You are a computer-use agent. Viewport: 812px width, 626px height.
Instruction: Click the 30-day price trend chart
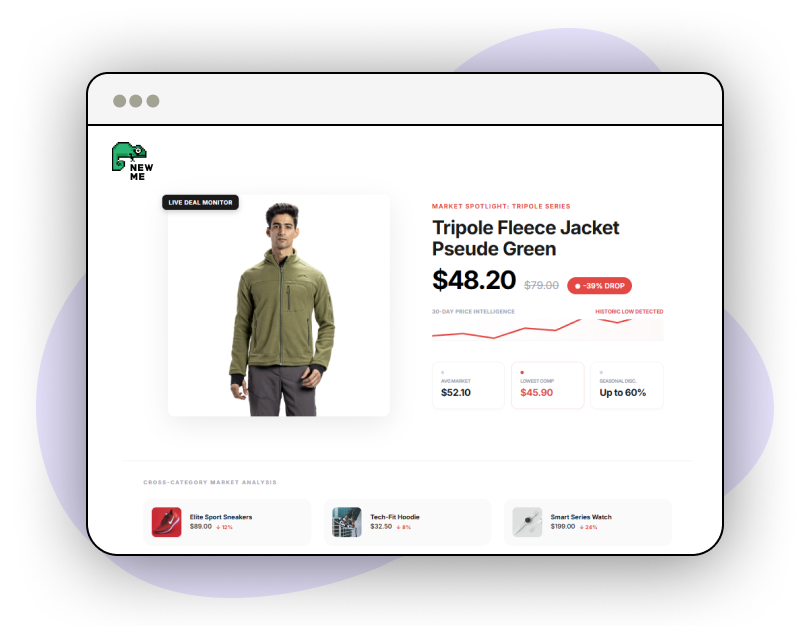pyautogui.click(x=547, y=329)
